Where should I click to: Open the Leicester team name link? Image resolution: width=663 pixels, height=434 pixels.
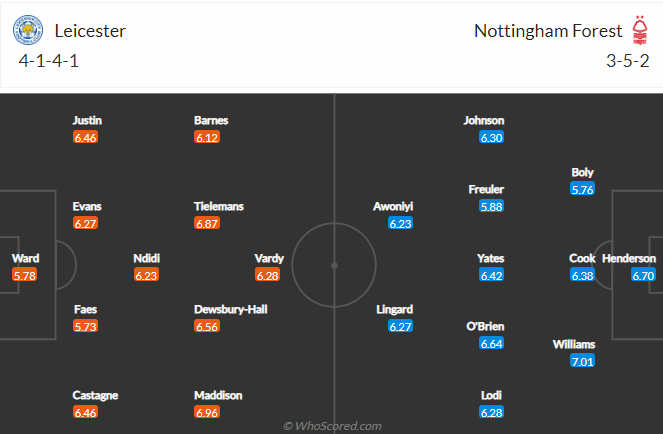click(x=90, y=31)
